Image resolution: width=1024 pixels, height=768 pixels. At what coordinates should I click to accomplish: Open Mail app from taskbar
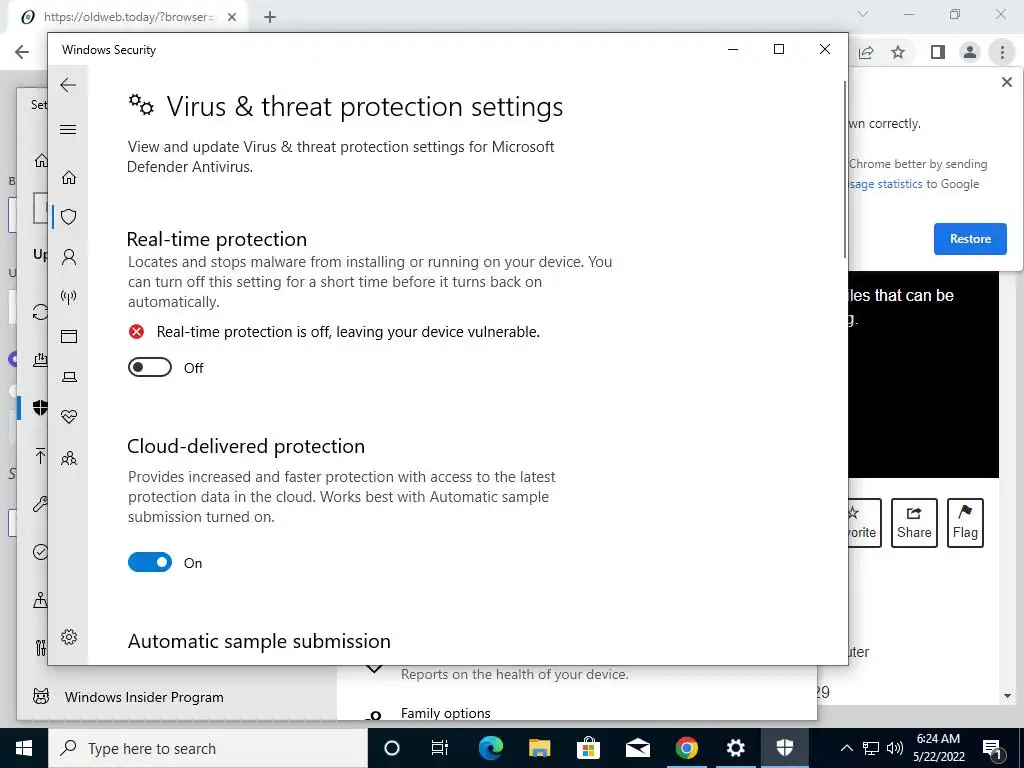point(637,748)
